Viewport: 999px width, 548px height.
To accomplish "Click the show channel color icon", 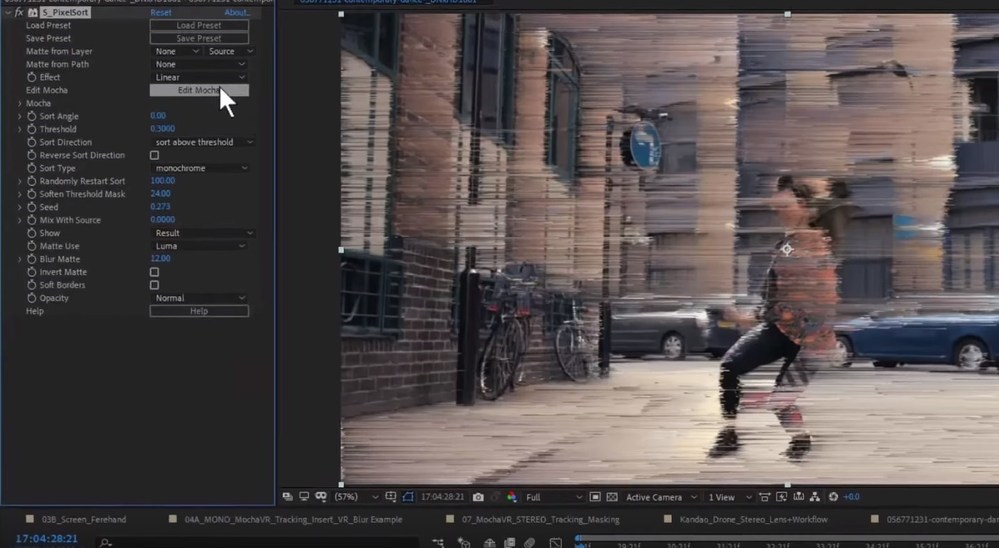I will point(511,497).
